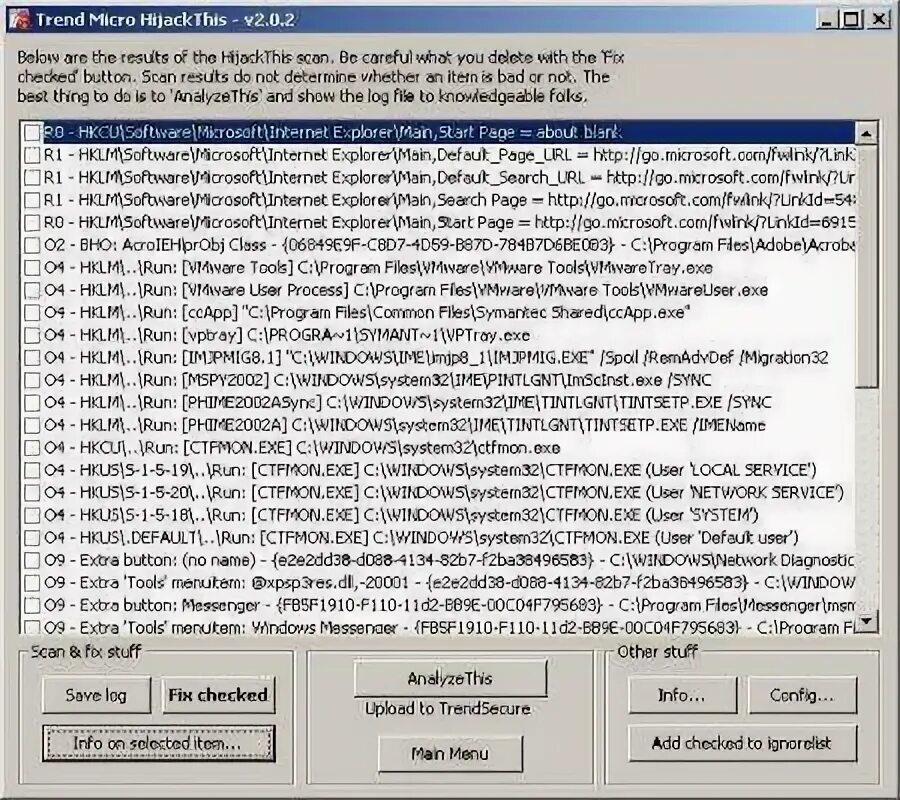Check the R0 HKCU Start Page about:blank entry
This screenshot has height=800, width=900.
(x=33, y=133)
